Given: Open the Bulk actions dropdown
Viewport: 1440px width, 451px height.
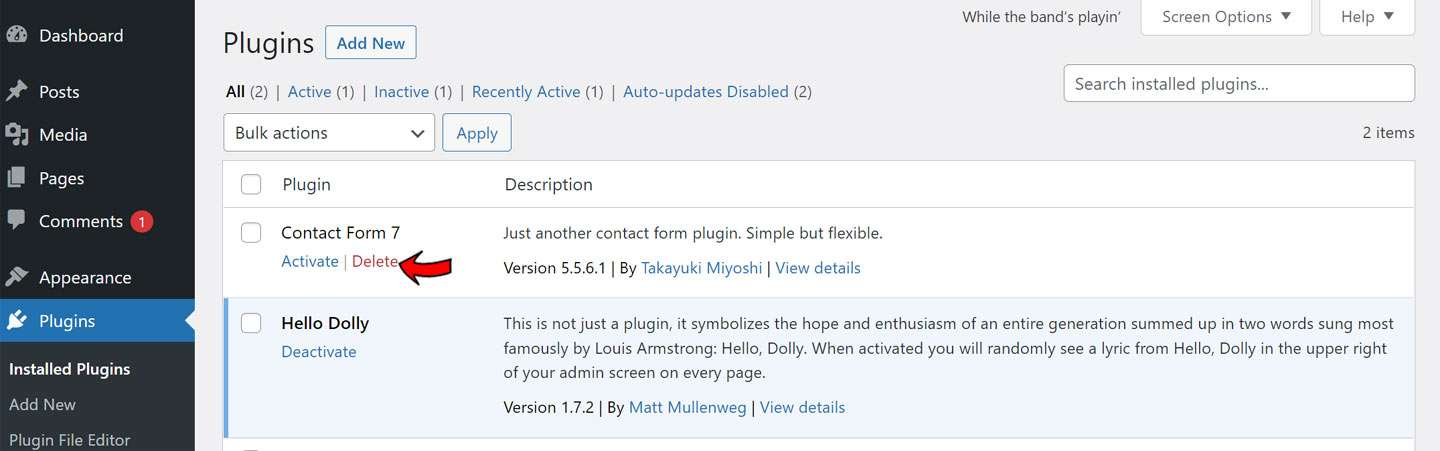Looking at the screenshot, I should pos(329,133).
